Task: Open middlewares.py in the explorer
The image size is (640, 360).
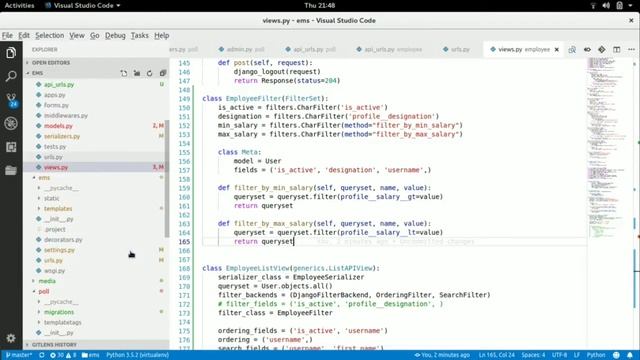Action: pos(96,116)
